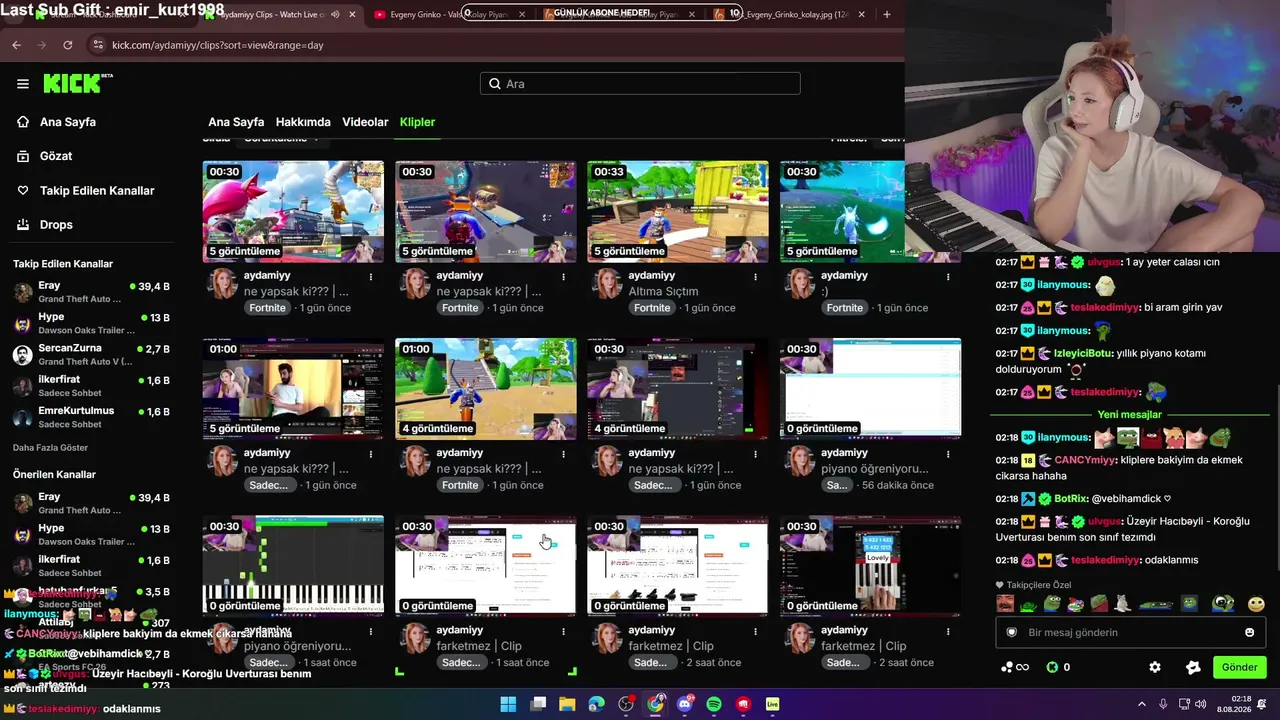The width and height of the screenshot is (1280, 720).
Task: Open Microsoft Edge from the taskbar
Action: [x=596, y=704]
